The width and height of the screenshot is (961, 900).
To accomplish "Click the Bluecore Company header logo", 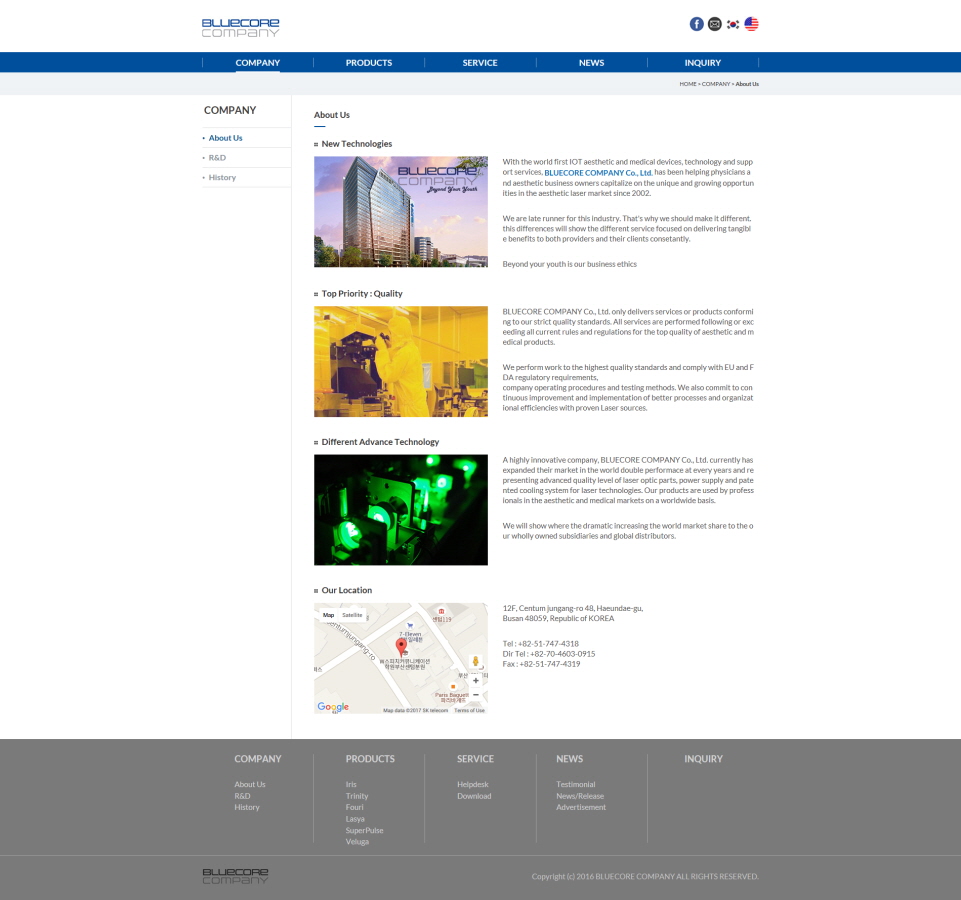I will pos(240,28).
